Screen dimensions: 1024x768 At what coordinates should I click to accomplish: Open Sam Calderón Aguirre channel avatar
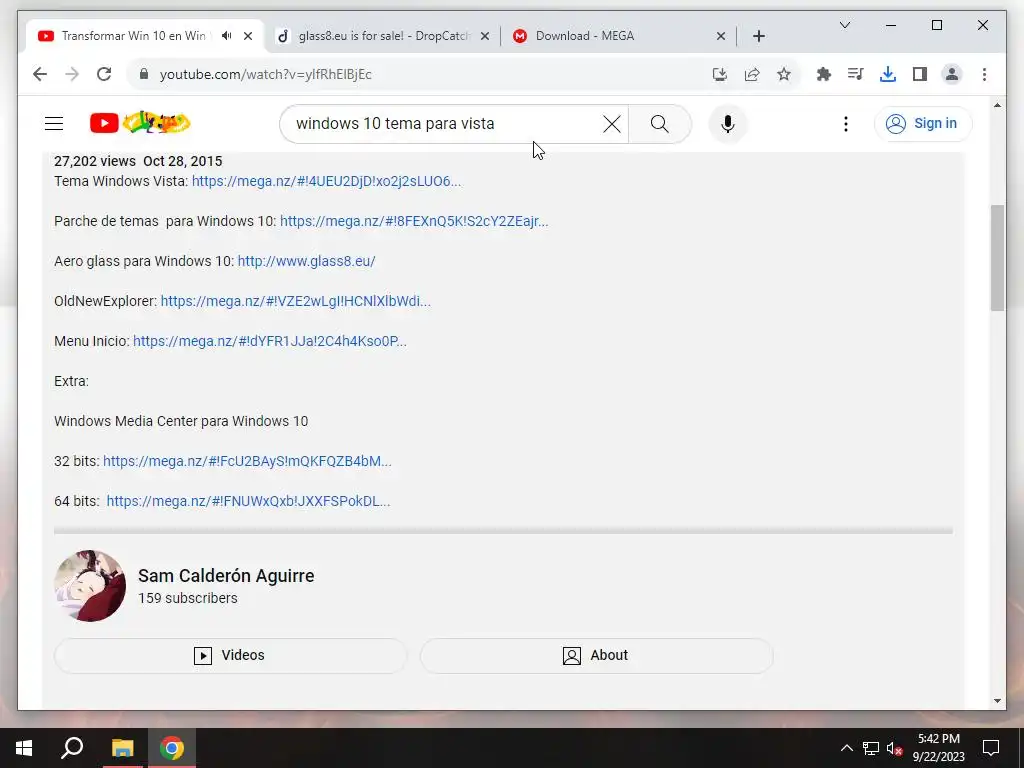click(x=90, y=586)
